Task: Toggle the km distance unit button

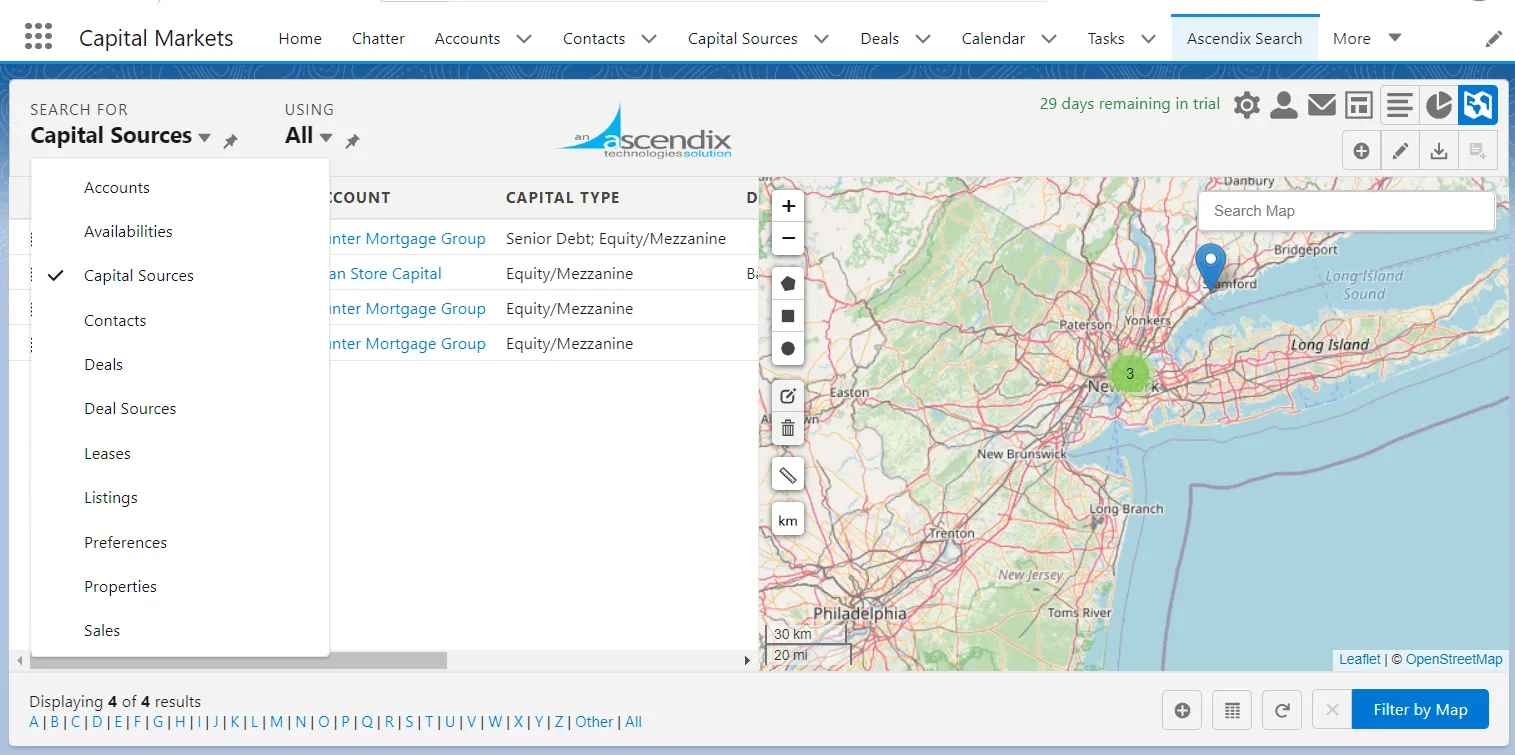Action: 788,520
